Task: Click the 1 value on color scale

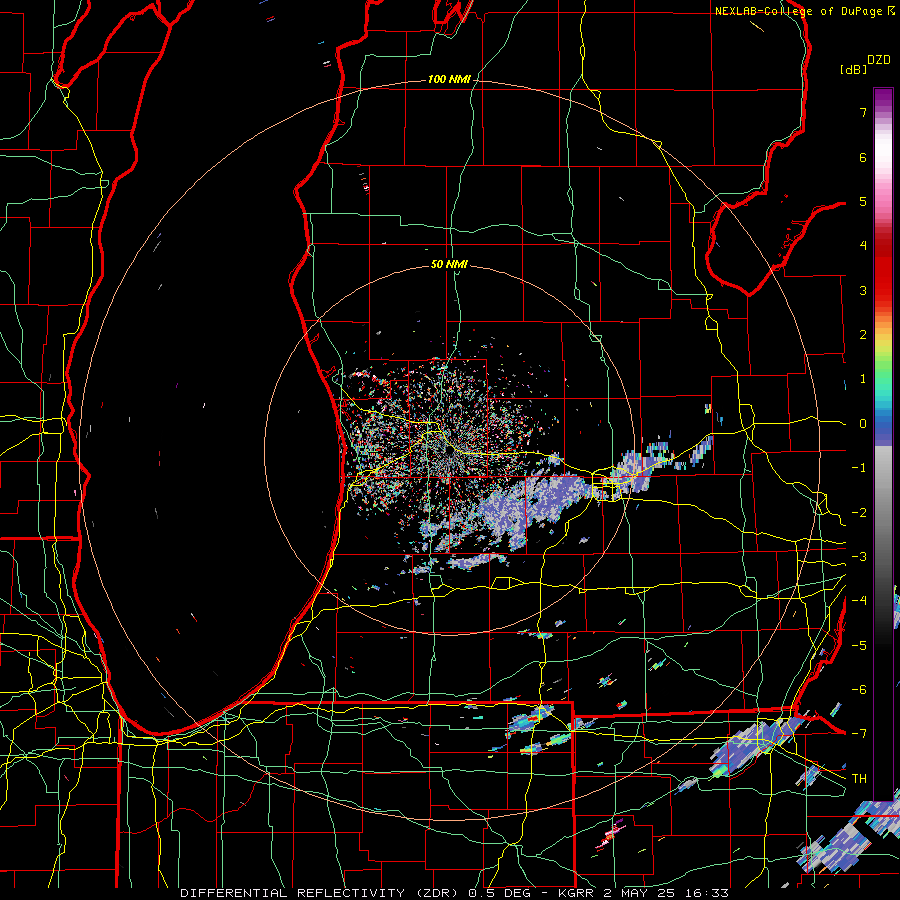Action: [x=863, y=379]
